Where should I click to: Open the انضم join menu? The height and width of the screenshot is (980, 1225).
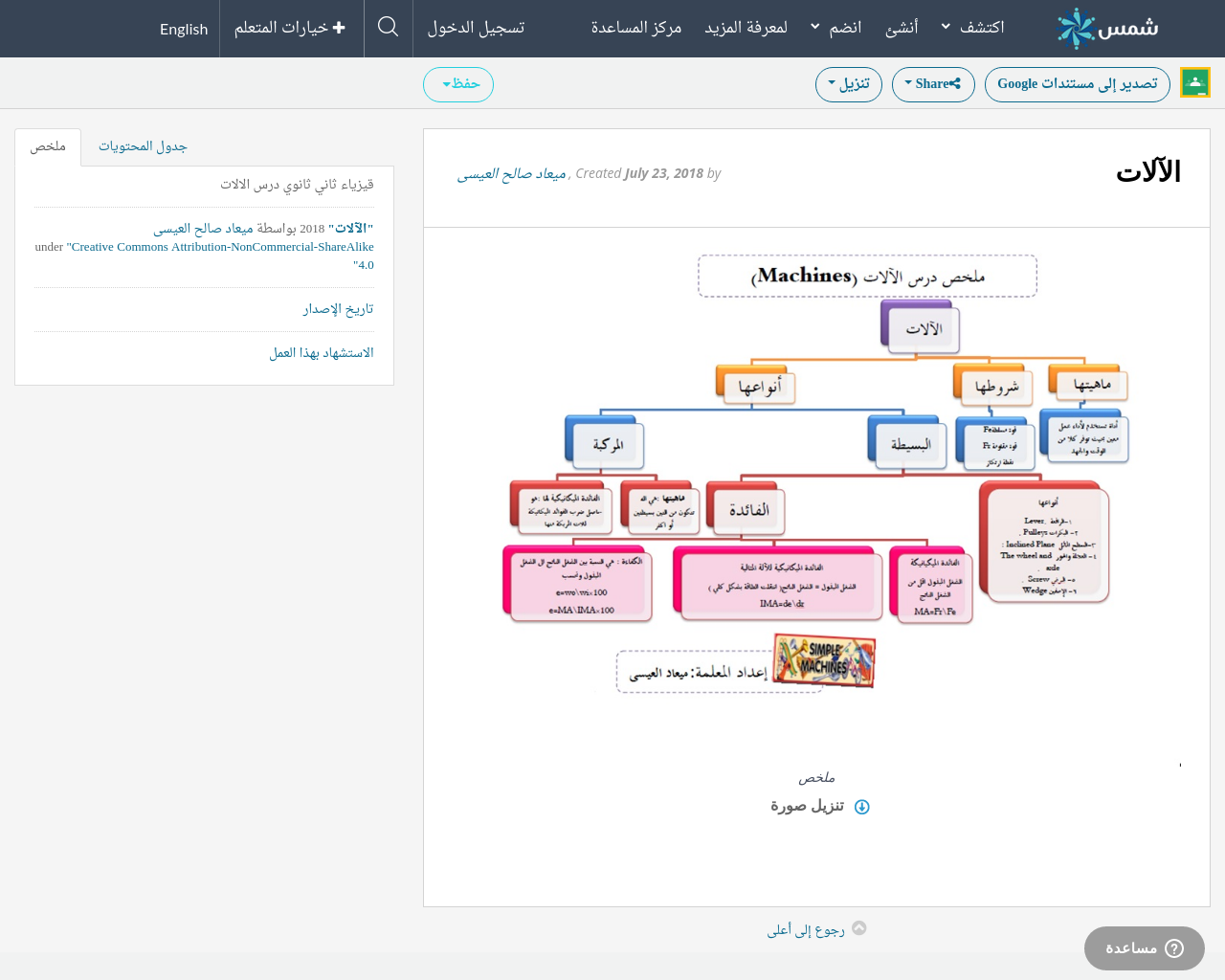pos(835,28)
